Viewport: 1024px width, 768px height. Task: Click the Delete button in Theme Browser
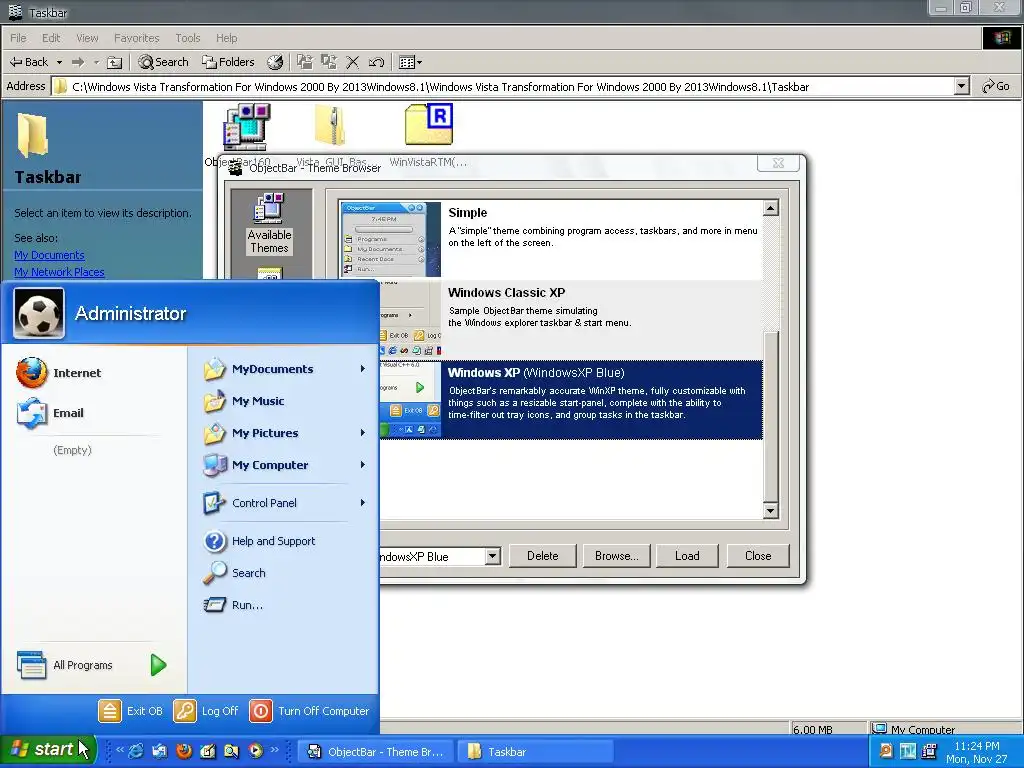[x=543, y=556]
